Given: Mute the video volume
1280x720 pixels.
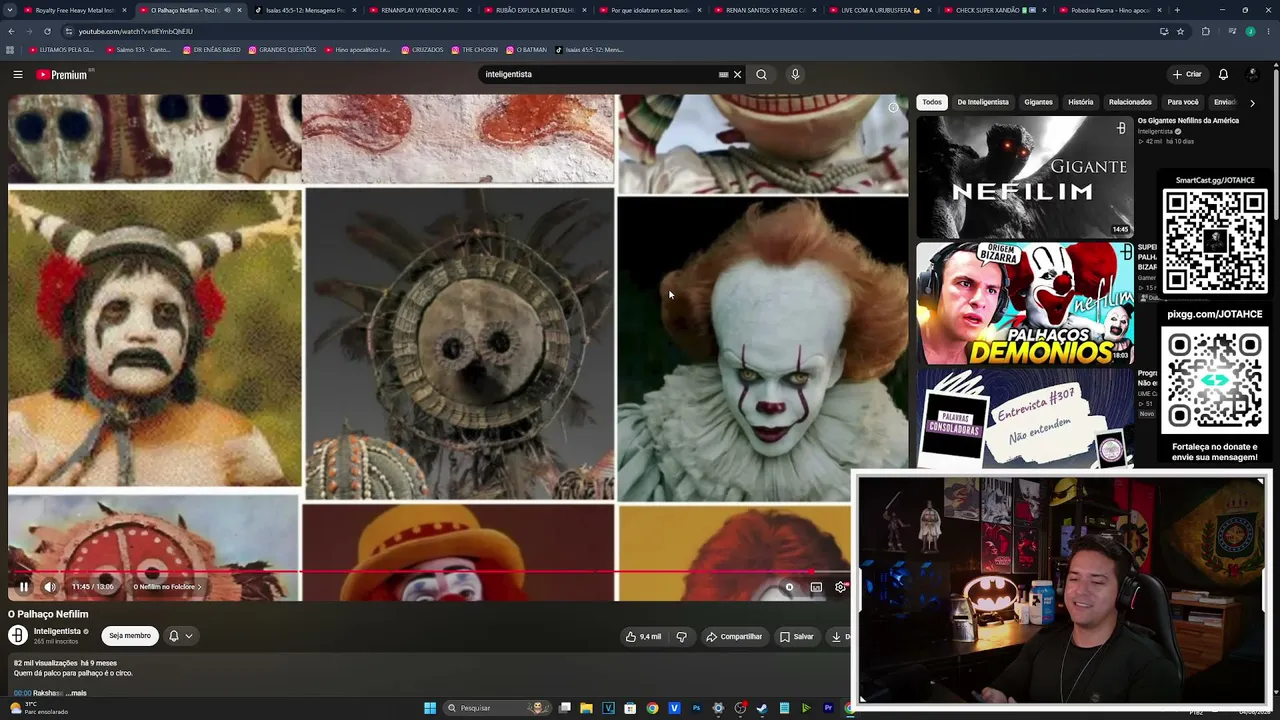Looking at the screenshot, I should pyautogui.click(x=50, y=587).
